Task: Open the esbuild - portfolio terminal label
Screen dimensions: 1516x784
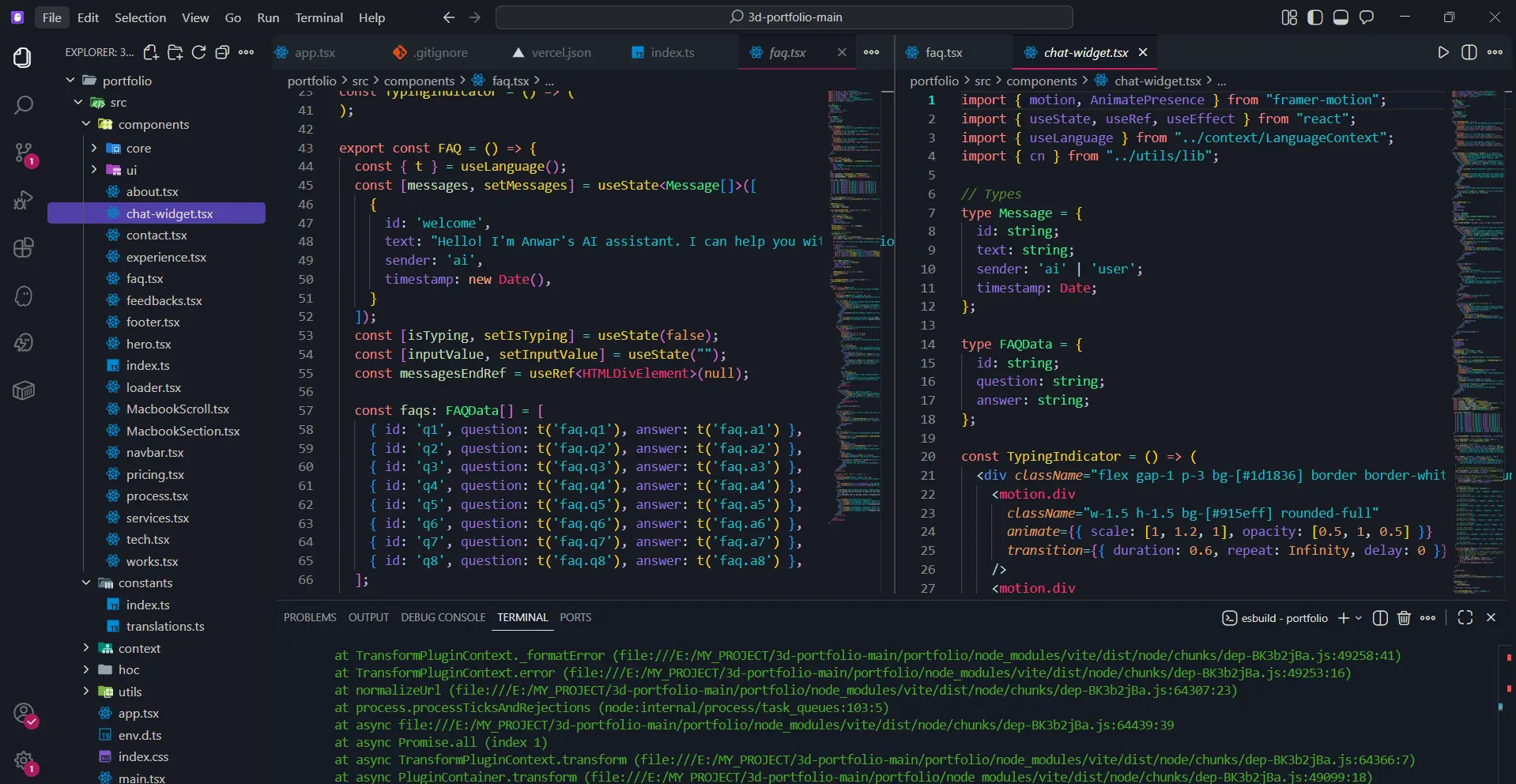Action: click(x=1275, y=618)
